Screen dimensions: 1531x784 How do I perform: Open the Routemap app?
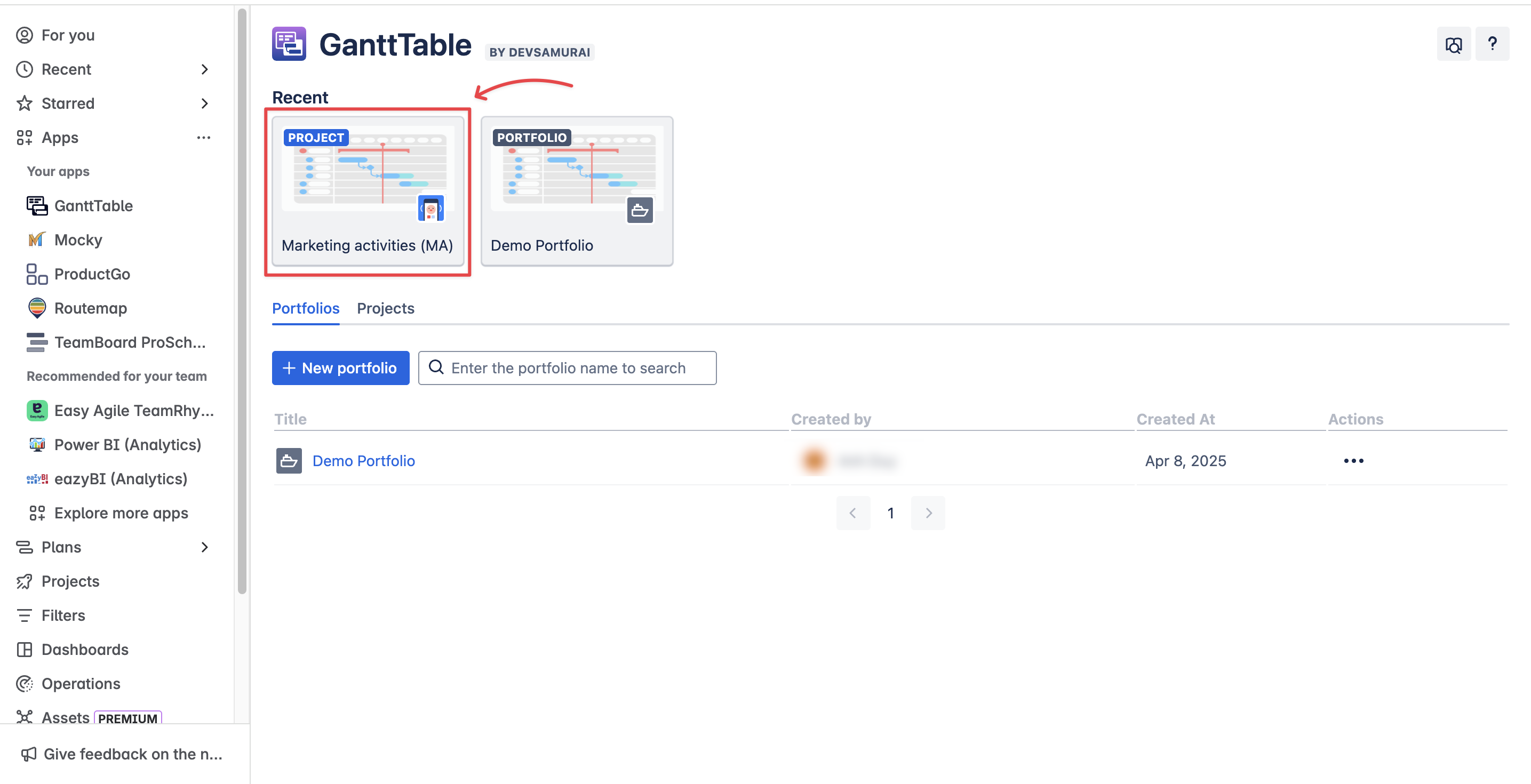click(90, 308)
